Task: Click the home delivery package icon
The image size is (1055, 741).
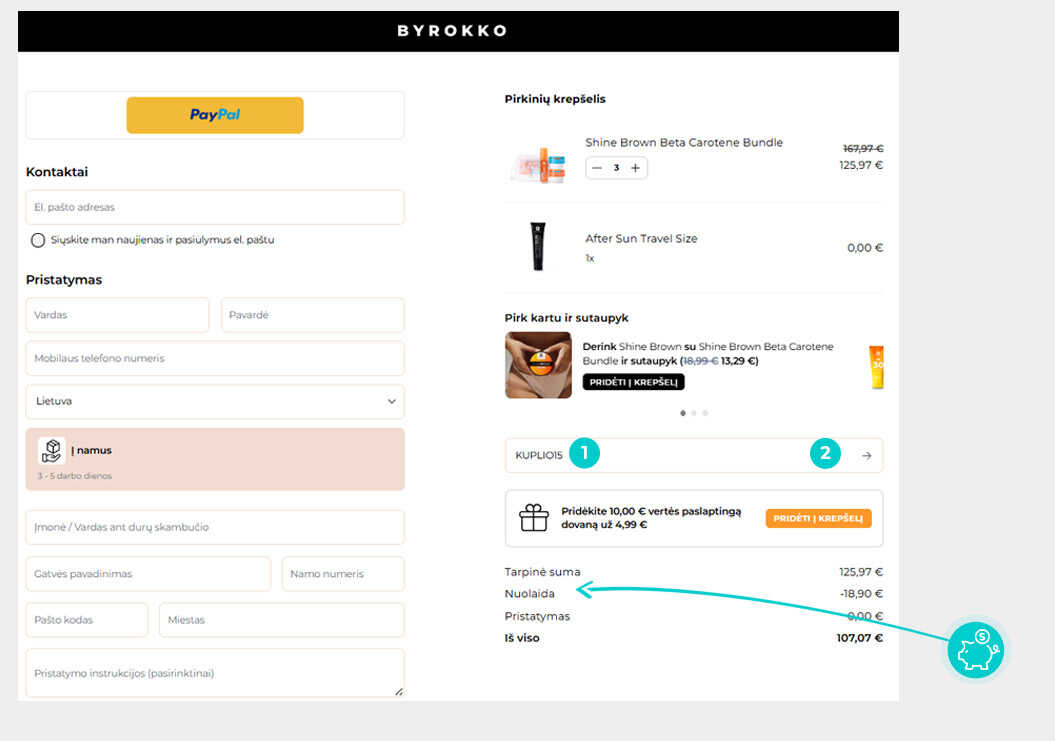Action: 52,451
